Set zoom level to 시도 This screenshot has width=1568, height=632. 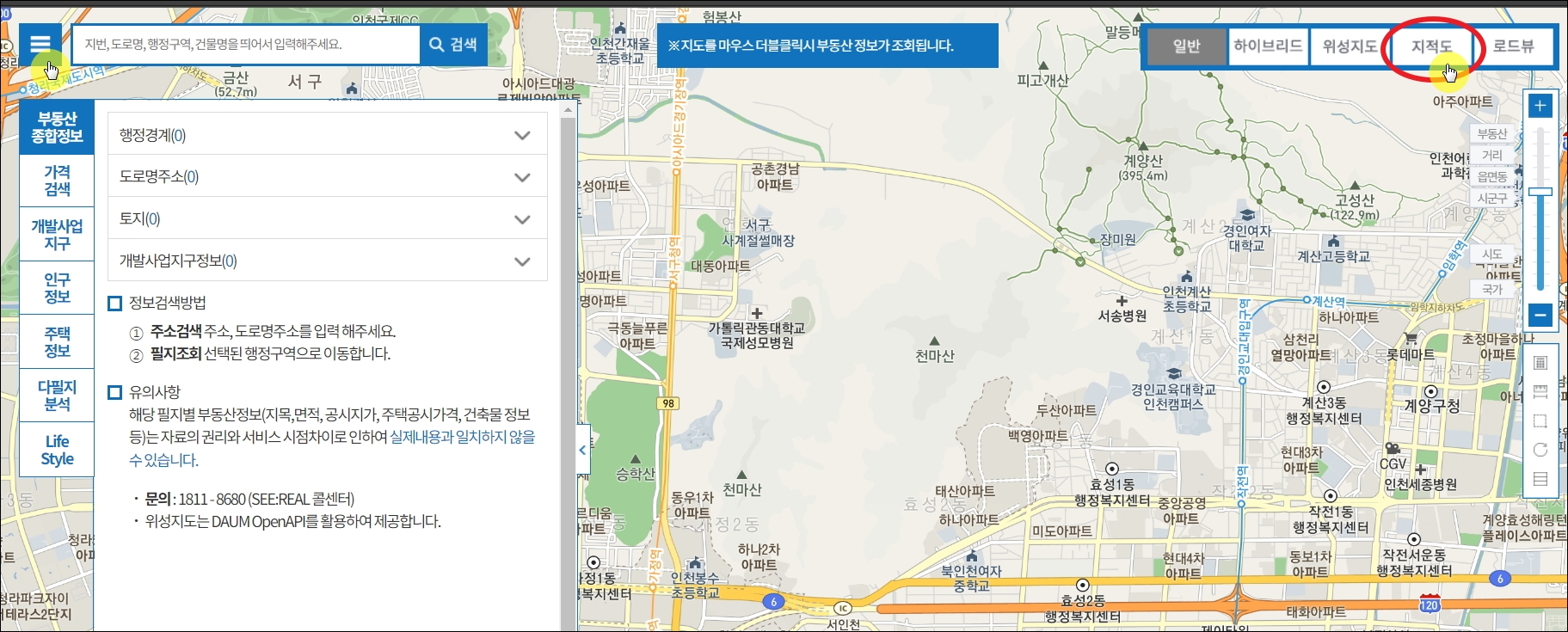(1492, 254)
